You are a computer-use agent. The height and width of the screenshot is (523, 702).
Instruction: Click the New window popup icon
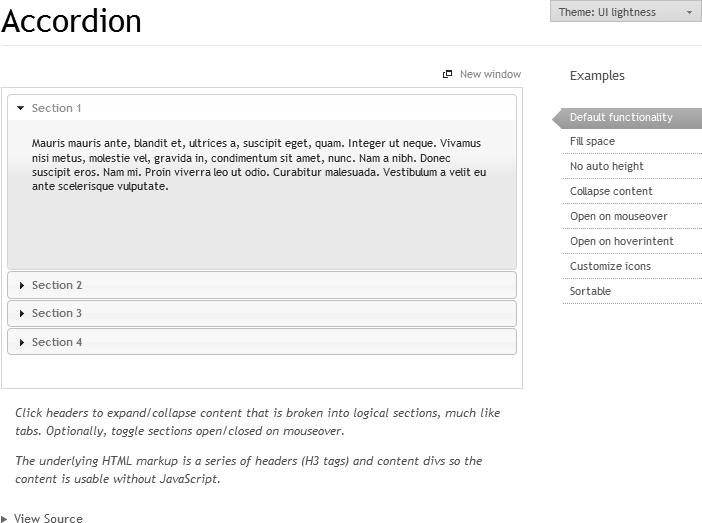point(447,74)
